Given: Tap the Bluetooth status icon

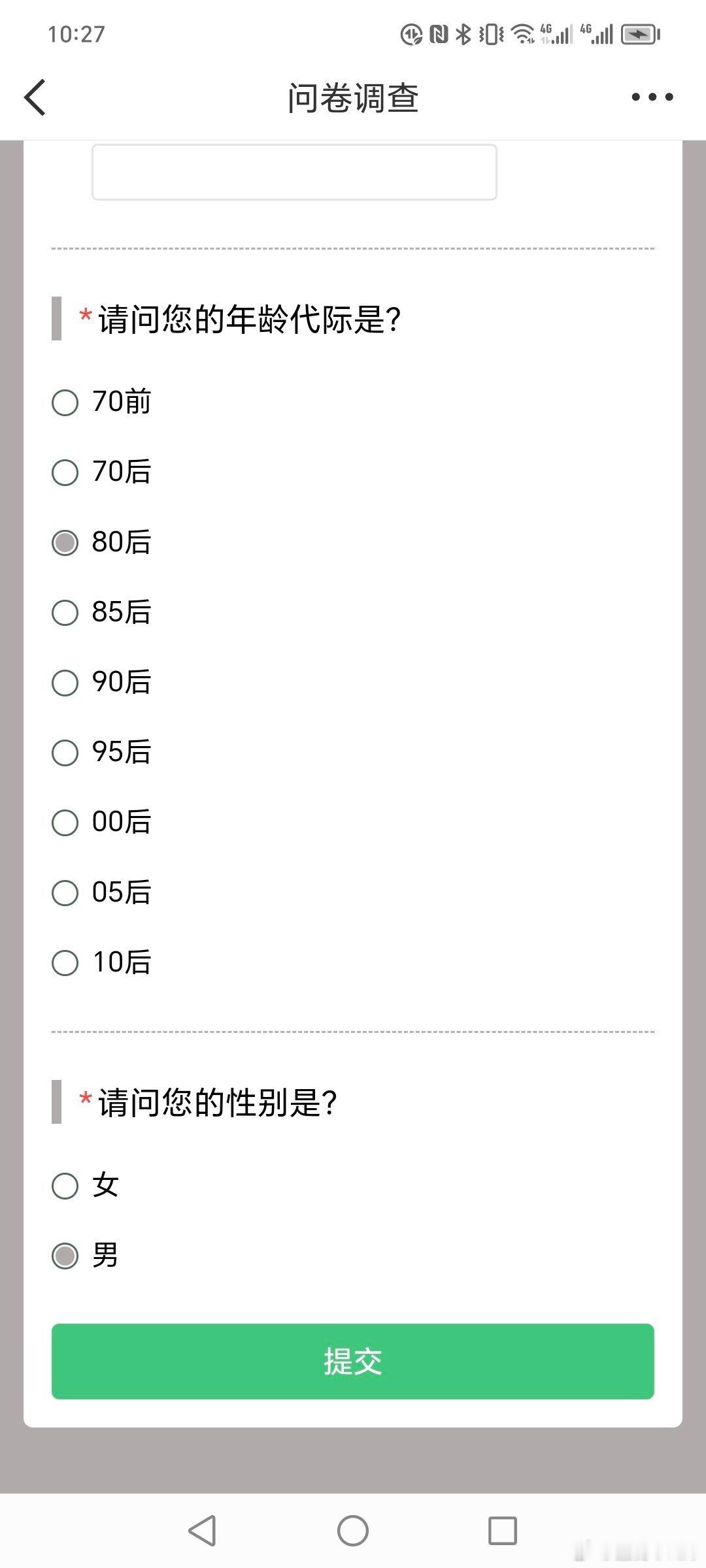Looking at the screenshot, I should (463, 34).
